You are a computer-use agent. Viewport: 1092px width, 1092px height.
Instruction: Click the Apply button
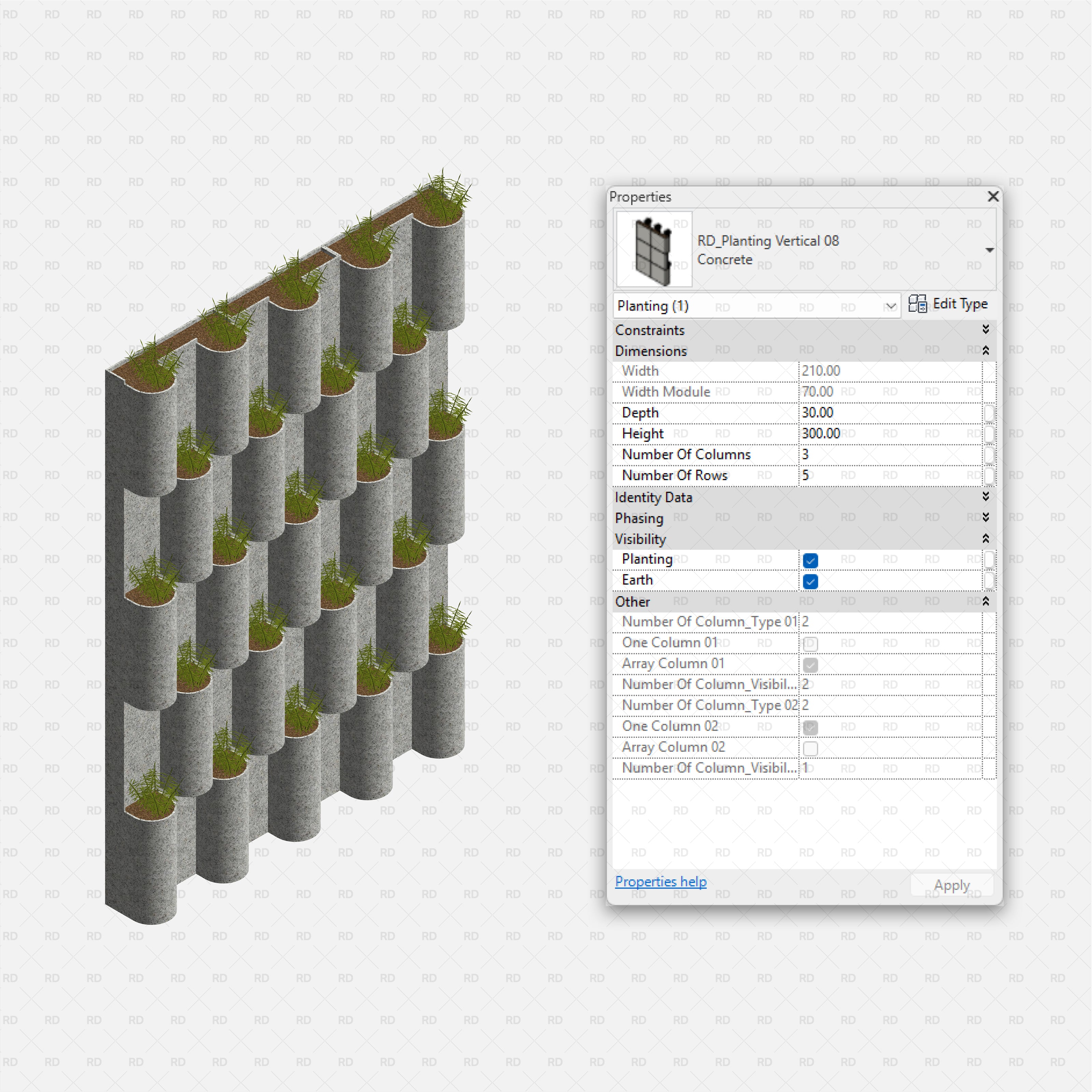coord(952,885)
